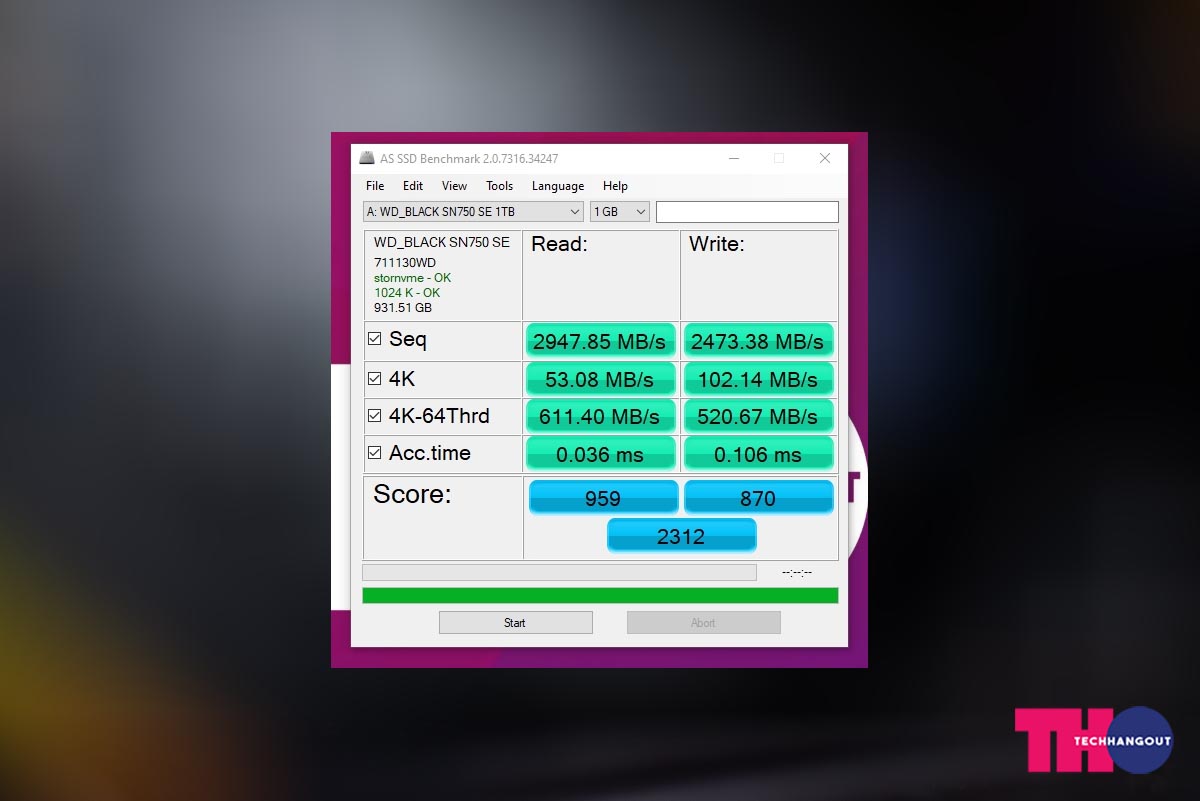The width and height of the screenshot is (1200, 801).
Task: Open the 1 GB test size dropdown
Action: coord(620,212)
